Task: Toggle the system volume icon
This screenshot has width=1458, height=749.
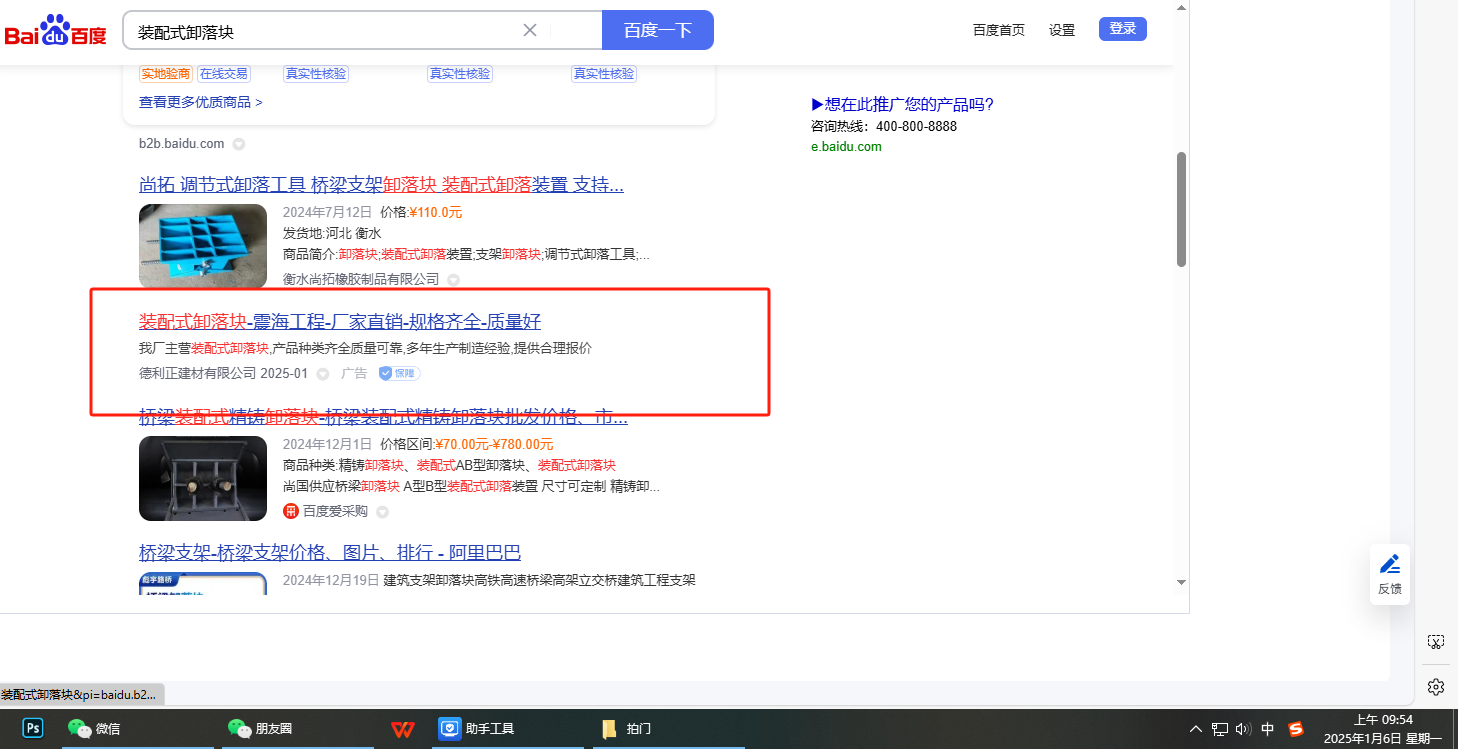Action: [x=1243, y=729]
